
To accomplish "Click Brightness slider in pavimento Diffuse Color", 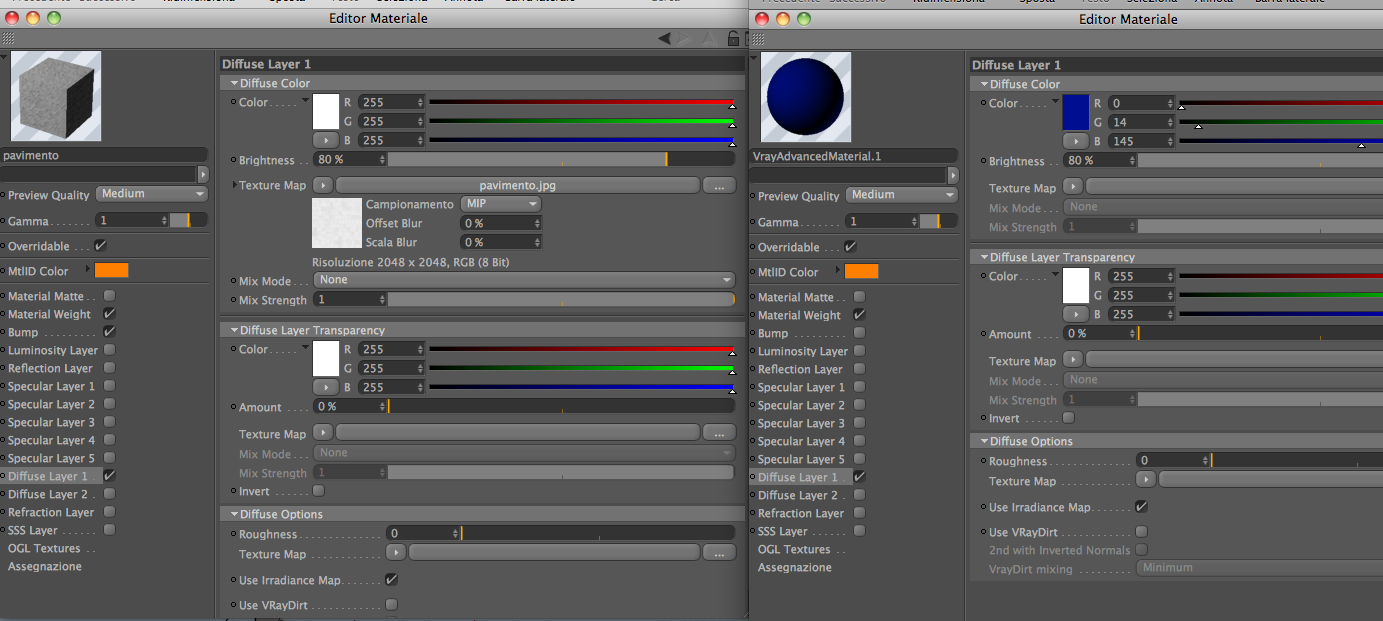I will pos(561,159).
